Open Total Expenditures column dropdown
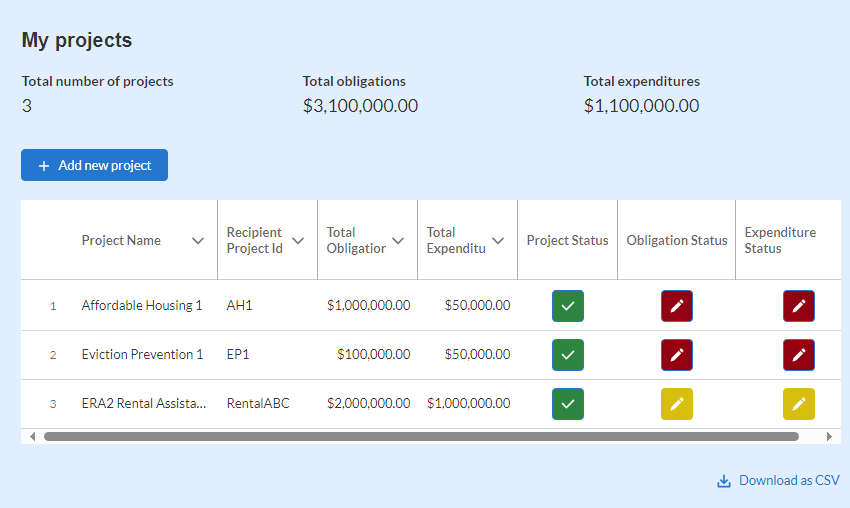Viewport: 850px width, 508px height. coord(498,241)
